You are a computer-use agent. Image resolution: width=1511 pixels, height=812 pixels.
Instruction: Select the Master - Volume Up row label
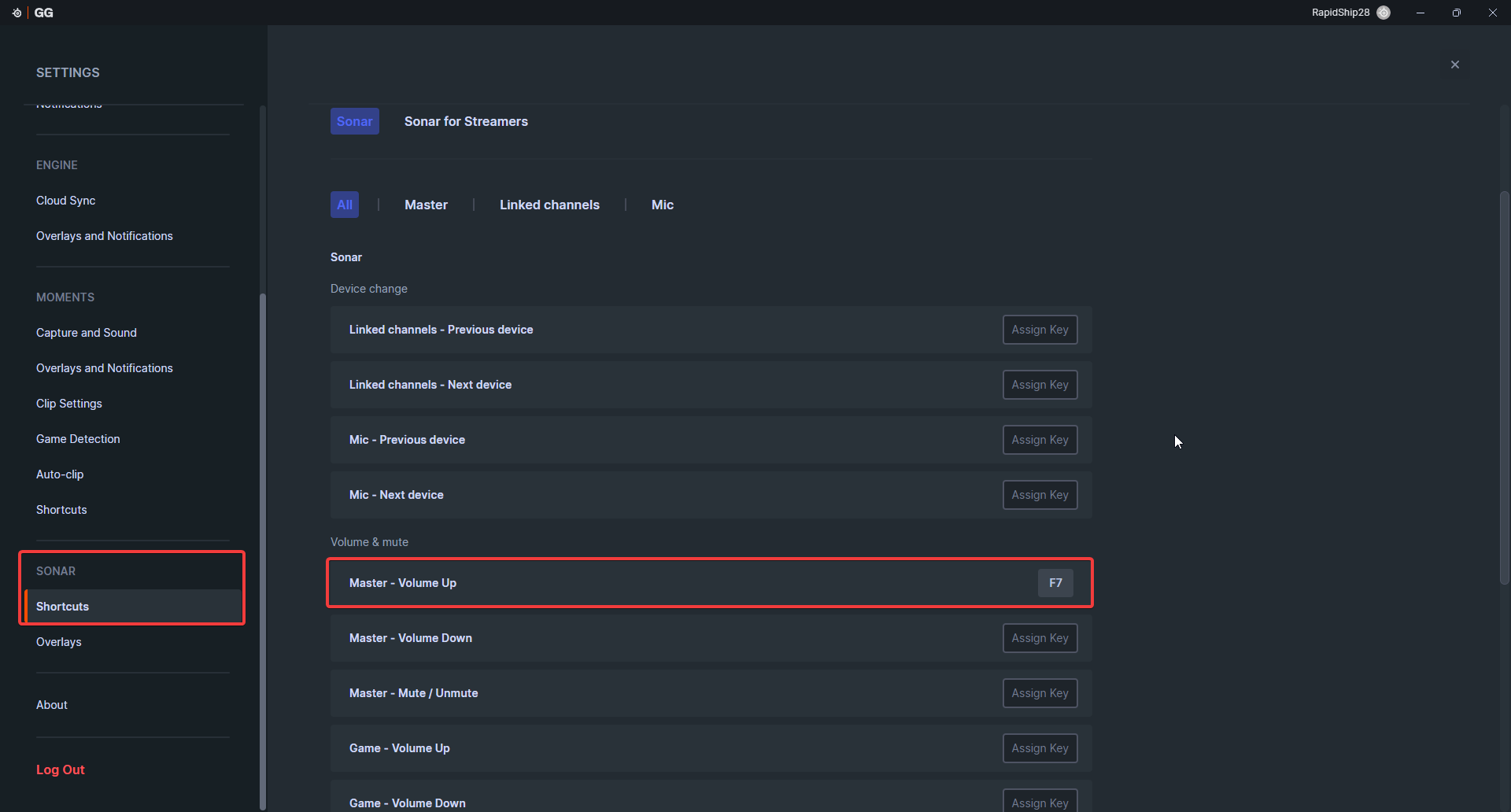pos(403,583)
